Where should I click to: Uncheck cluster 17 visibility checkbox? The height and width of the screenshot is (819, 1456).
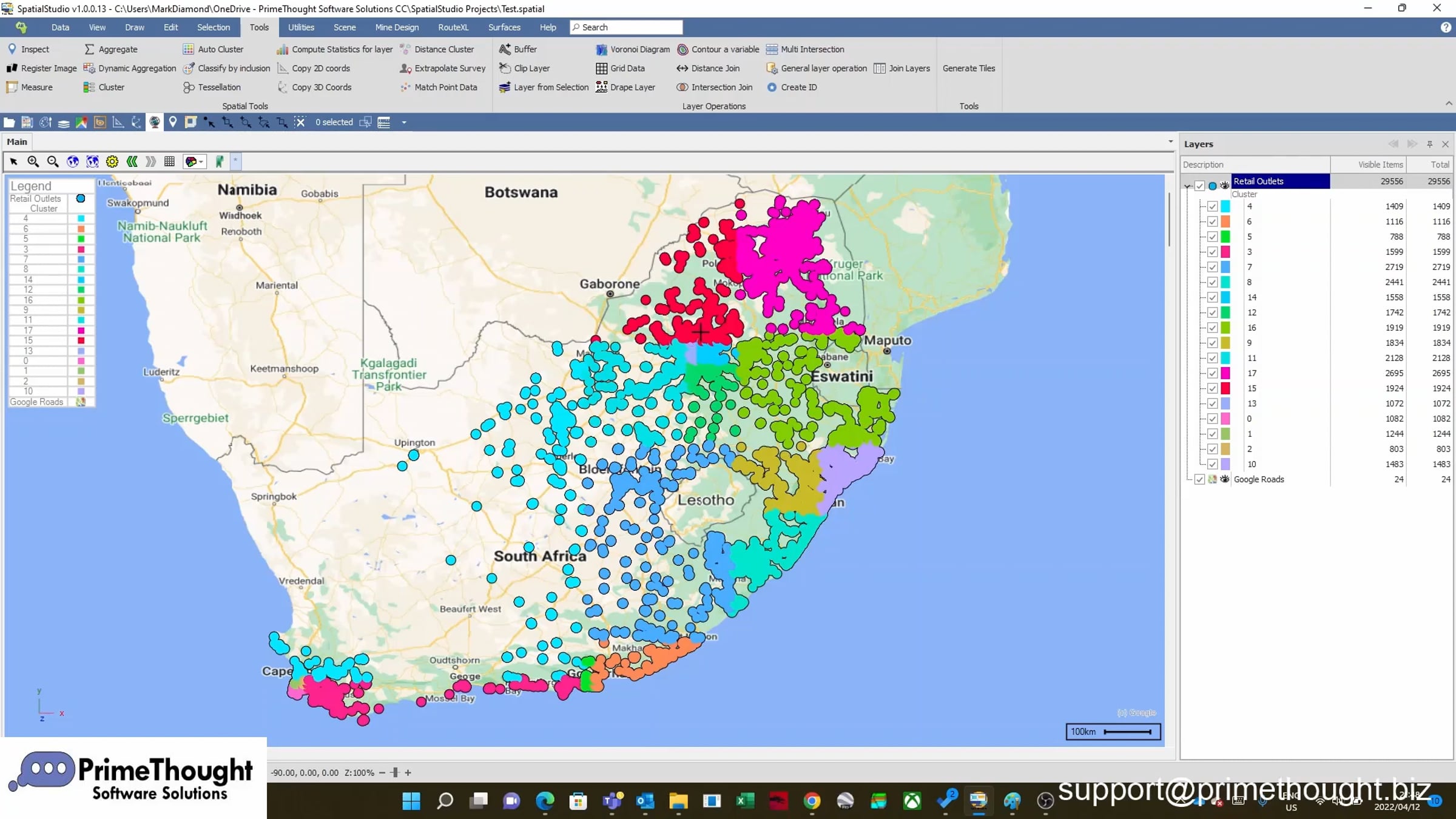1212,373
